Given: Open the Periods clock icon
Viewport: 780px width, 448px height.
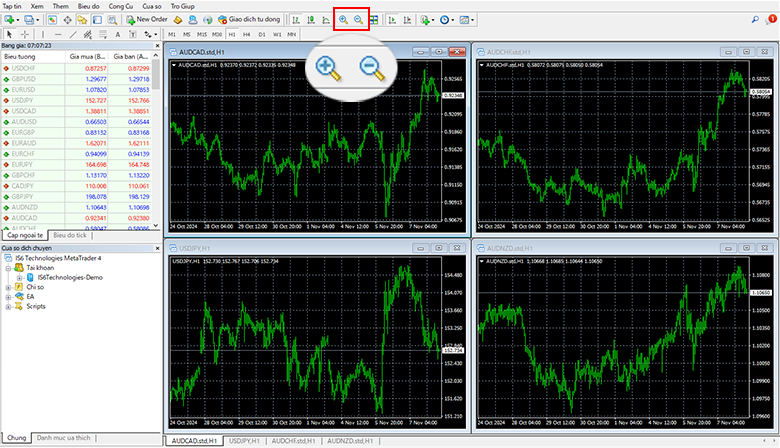Looking at the screenshot, I should coord(445,20).
